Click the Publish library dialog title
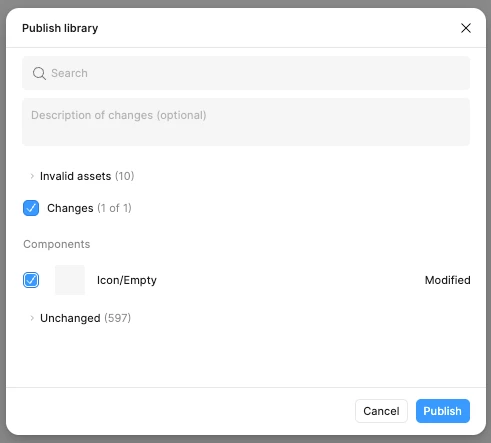 pos(60,28)
